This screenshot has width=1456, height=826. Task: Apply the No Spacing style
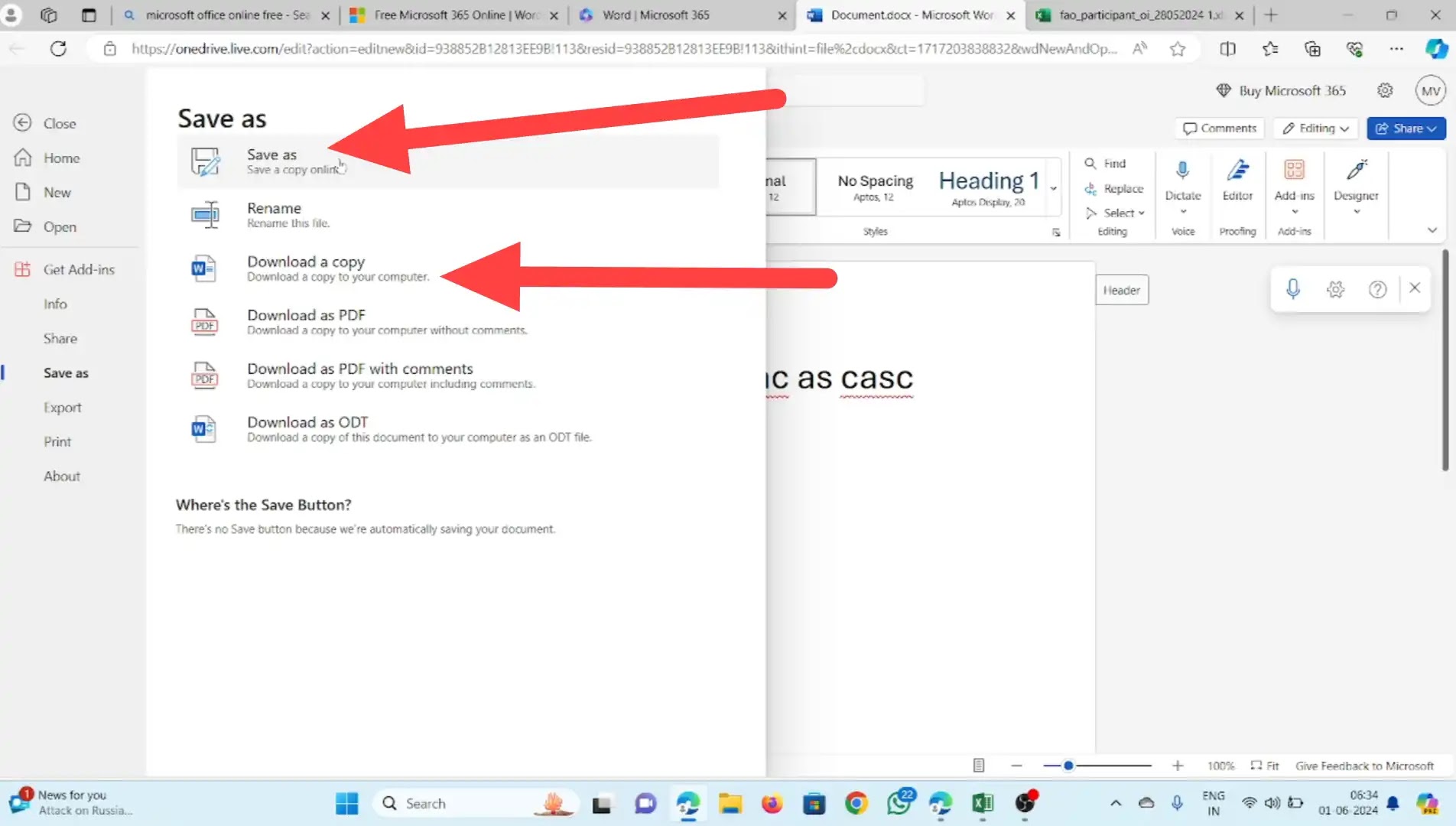pos(875,187)
